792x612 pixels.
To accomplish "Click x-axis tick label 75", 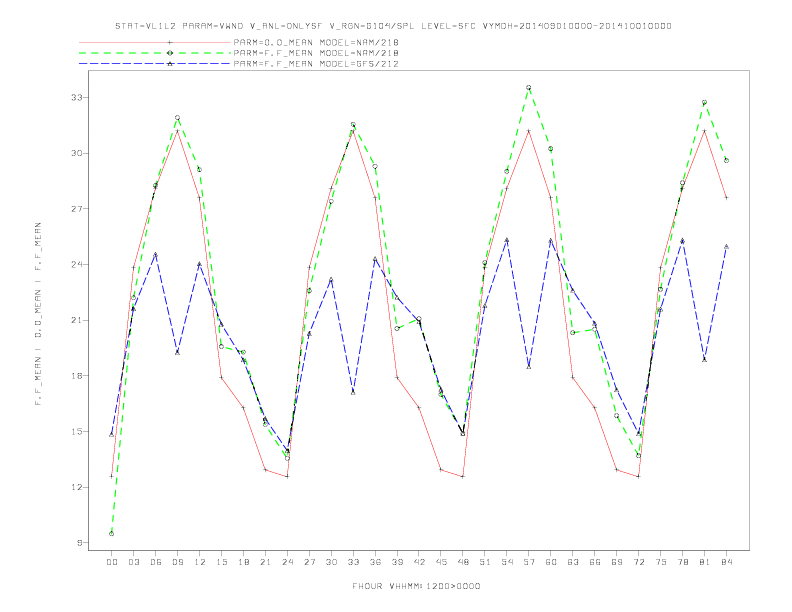I will click(x=661, y=562).
